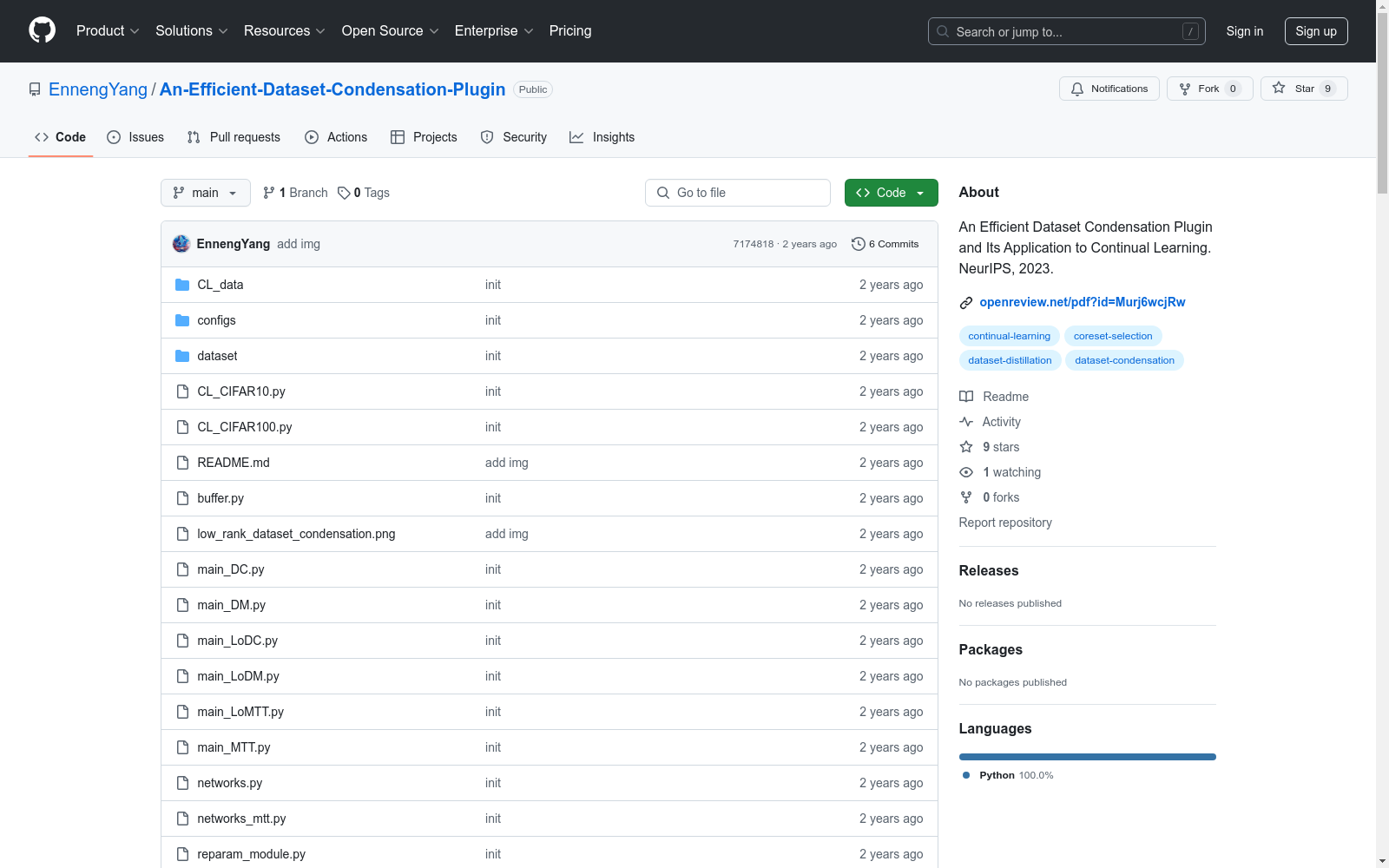Click the file icon for networks.py

[x=182, y=783]
